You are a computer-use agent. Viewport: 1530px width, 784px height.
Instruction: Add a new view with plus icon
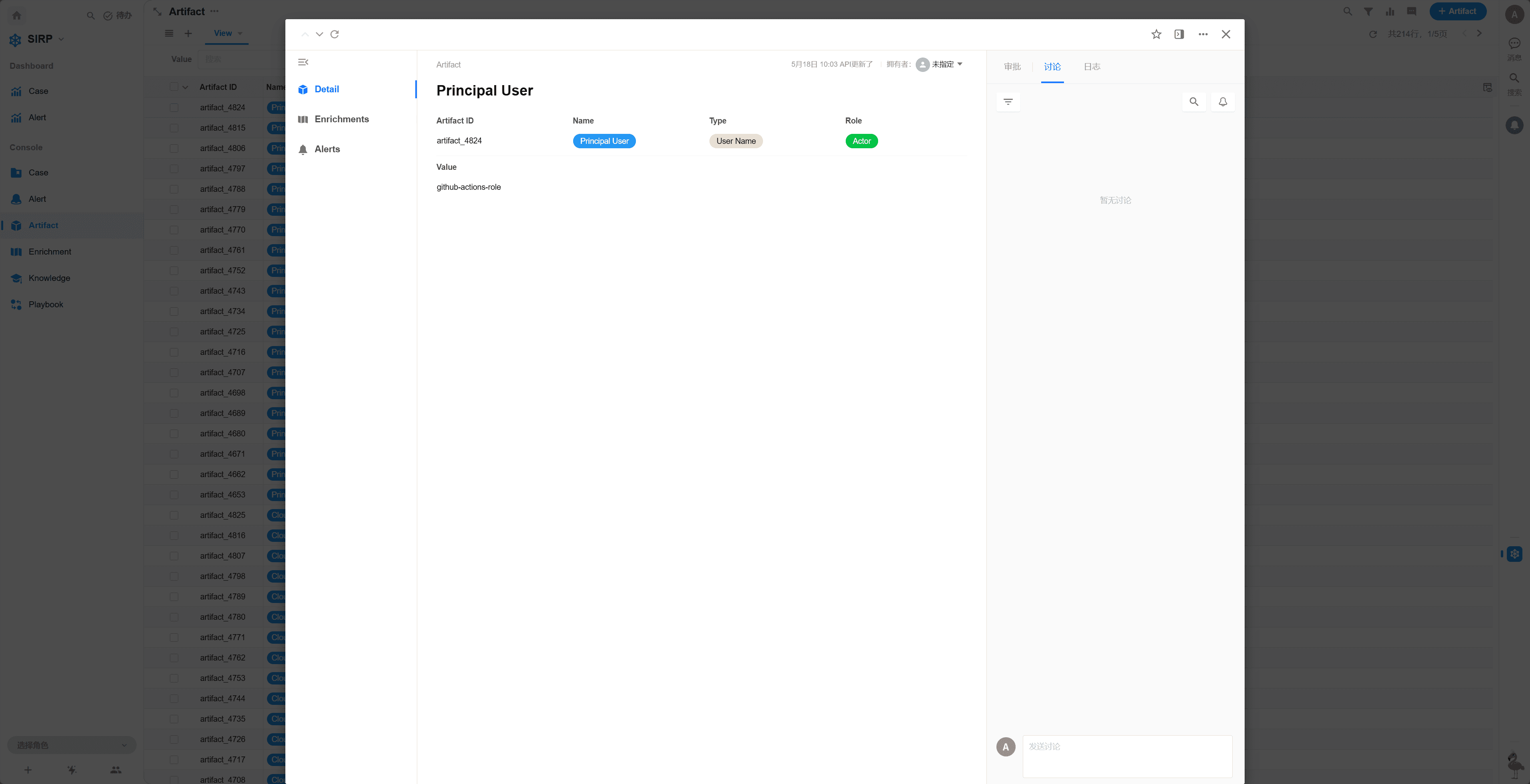coord(188,33)
